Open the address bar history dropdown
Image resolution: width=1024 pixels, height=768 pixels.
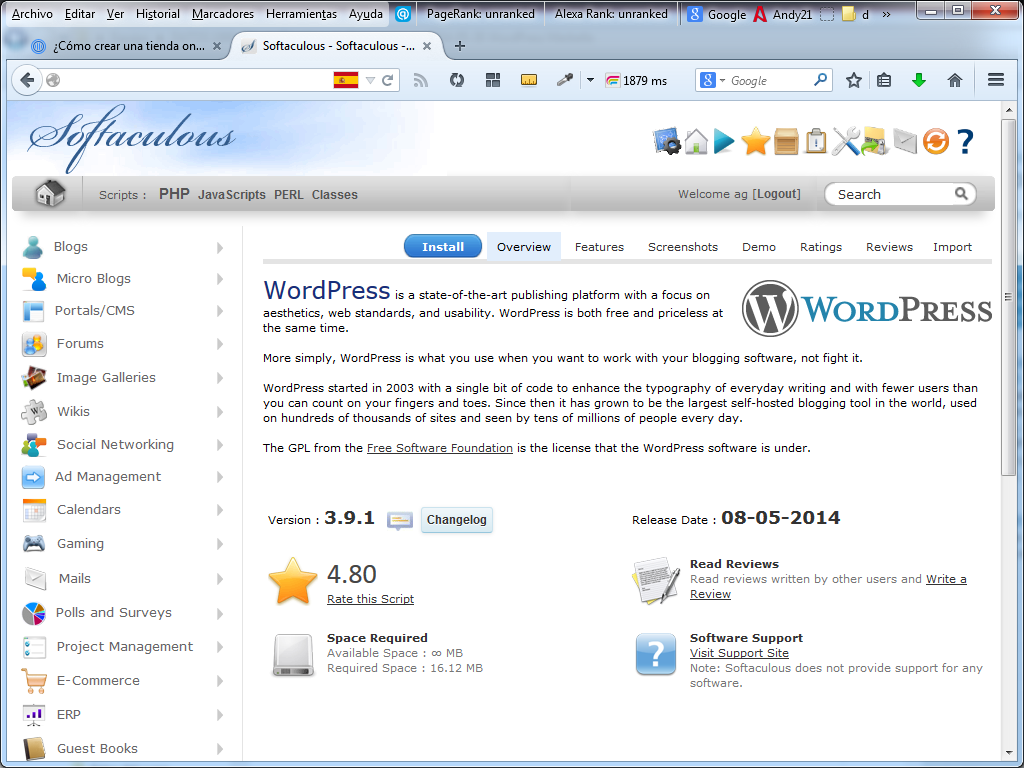[x=370, y=80]
